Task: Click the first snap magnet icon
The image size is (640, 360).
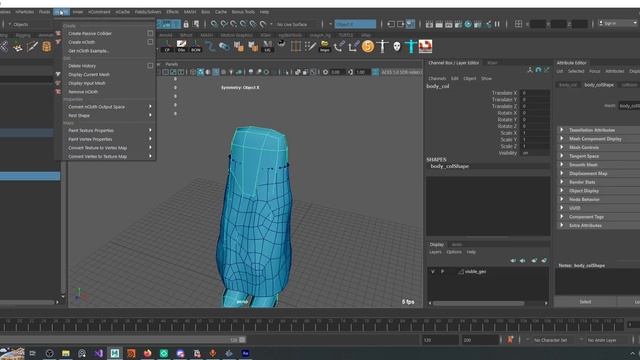Action: click(x=214, y=24)
